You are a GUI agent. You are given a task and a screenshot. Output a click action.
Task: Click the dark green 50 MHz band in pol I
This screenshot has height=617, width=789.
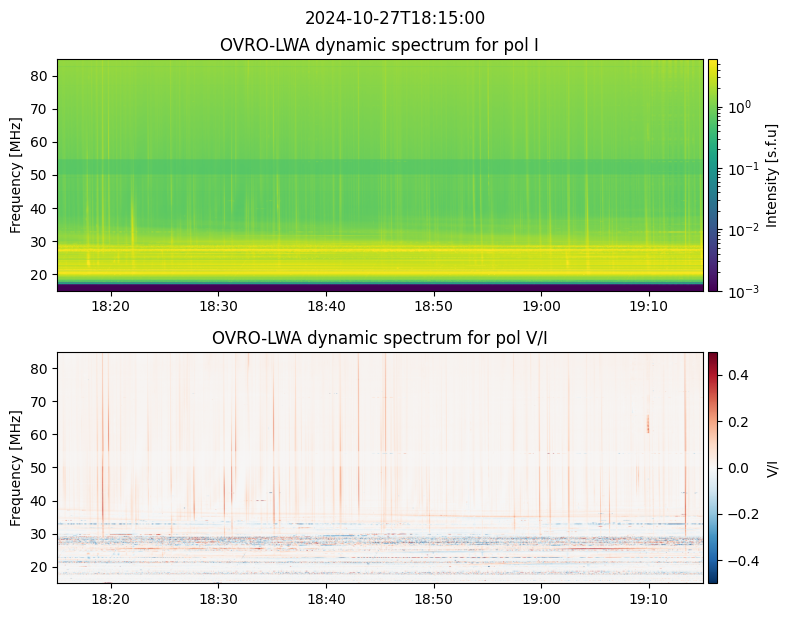coord(380,167)
